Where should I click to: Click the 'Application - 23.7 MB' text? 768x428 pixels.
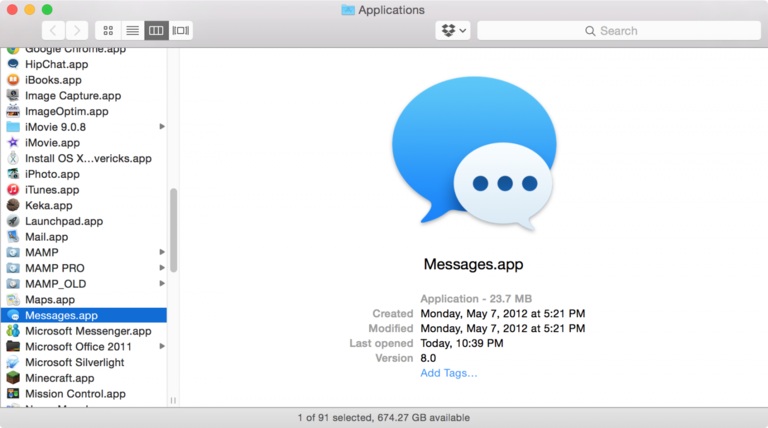pos(476,299)
